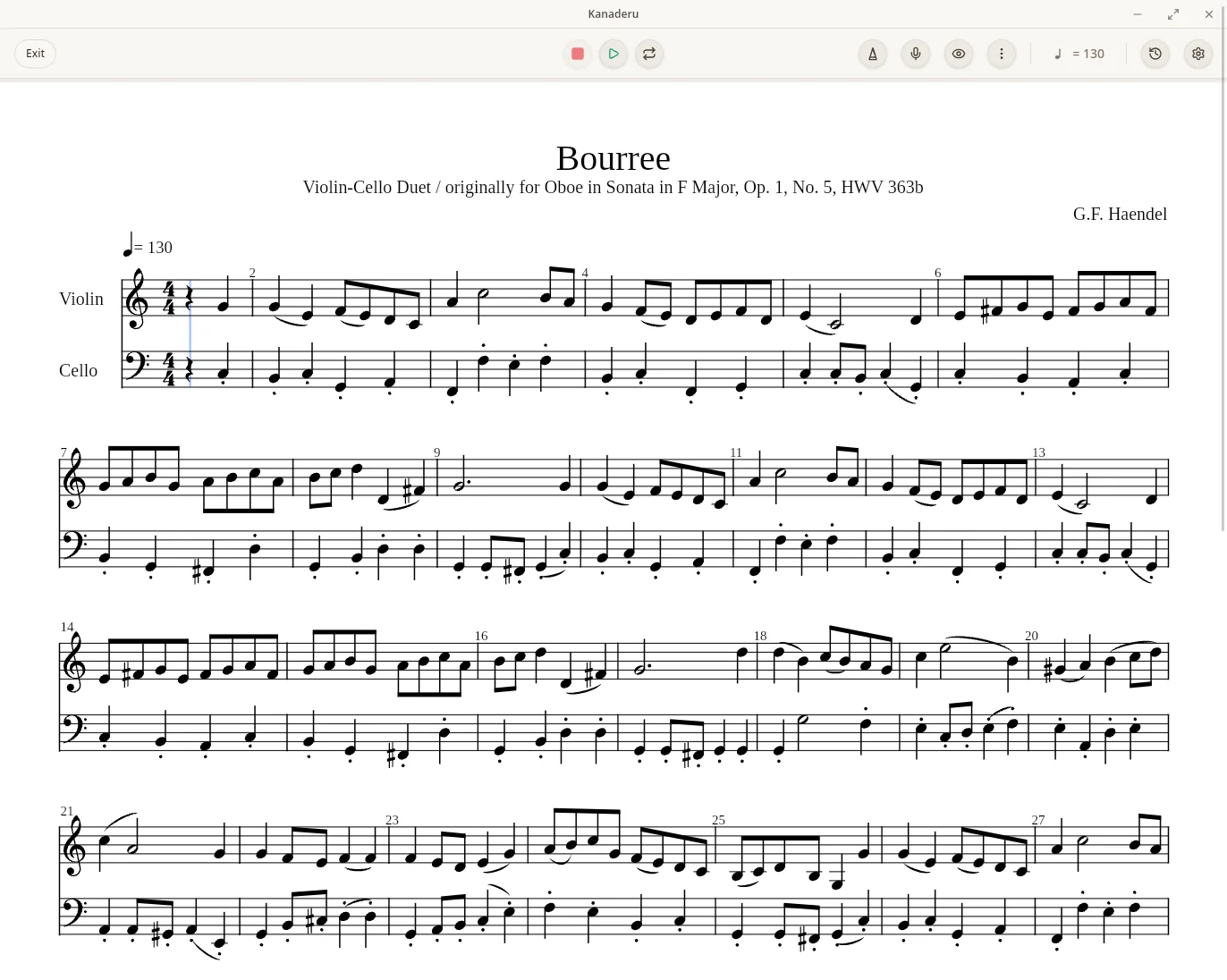Viewport: 1227px width, 980px height.
Task: Stop playback with the red stop button
Action: (578, 54)
